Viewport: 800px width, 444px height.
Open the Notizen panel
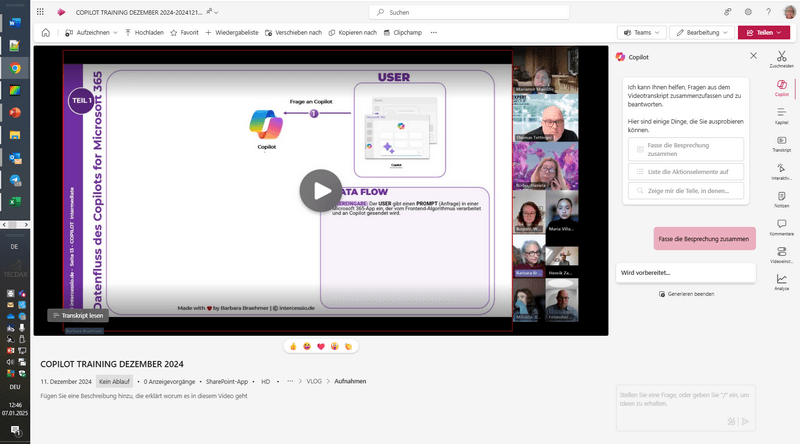(781, 199)
